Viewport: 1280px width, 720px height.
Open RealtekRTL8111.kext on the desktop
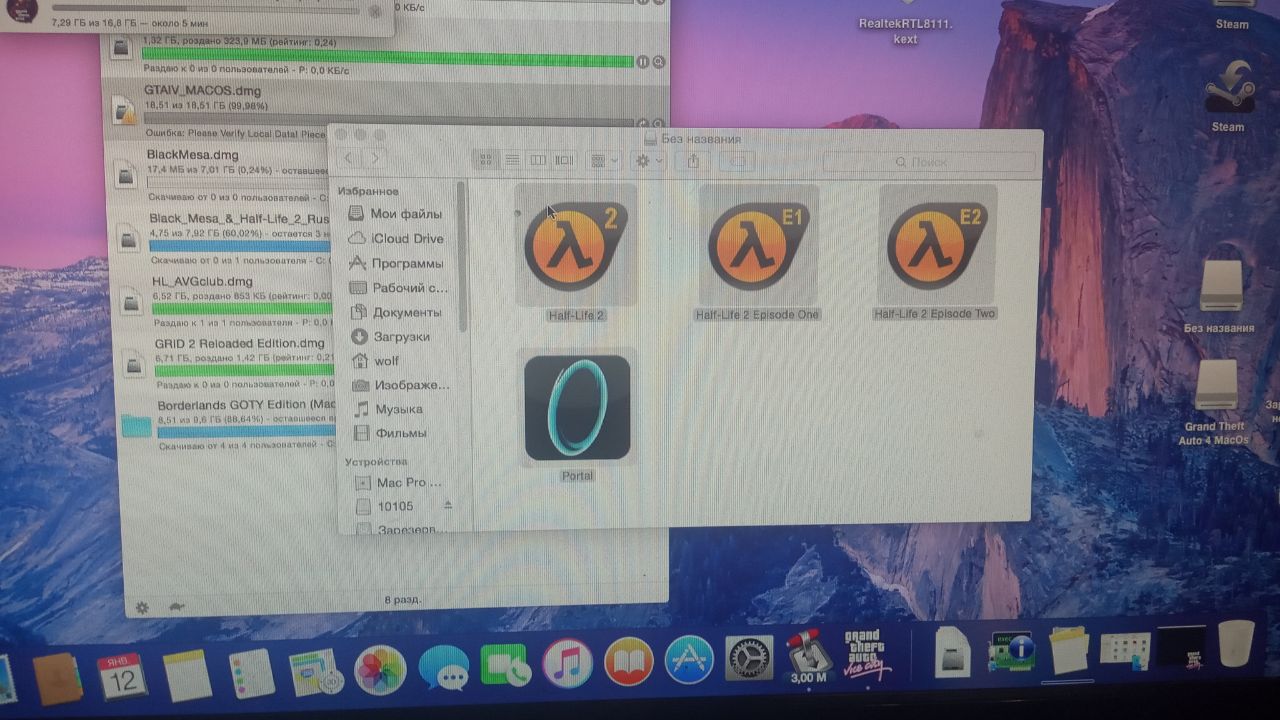pyautogui.click(x=904, y=24)
